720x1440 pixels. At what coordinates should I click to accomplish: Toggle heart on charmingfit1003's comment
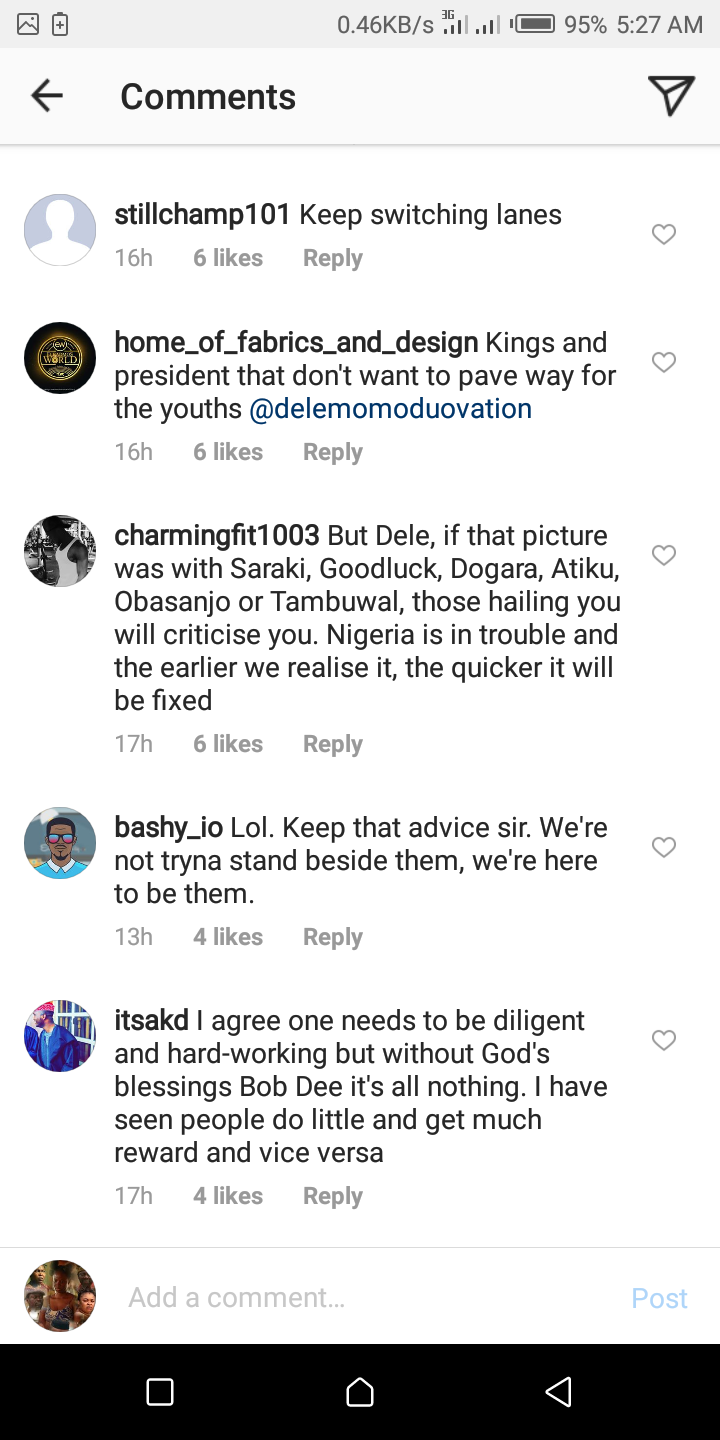(664, 555)
